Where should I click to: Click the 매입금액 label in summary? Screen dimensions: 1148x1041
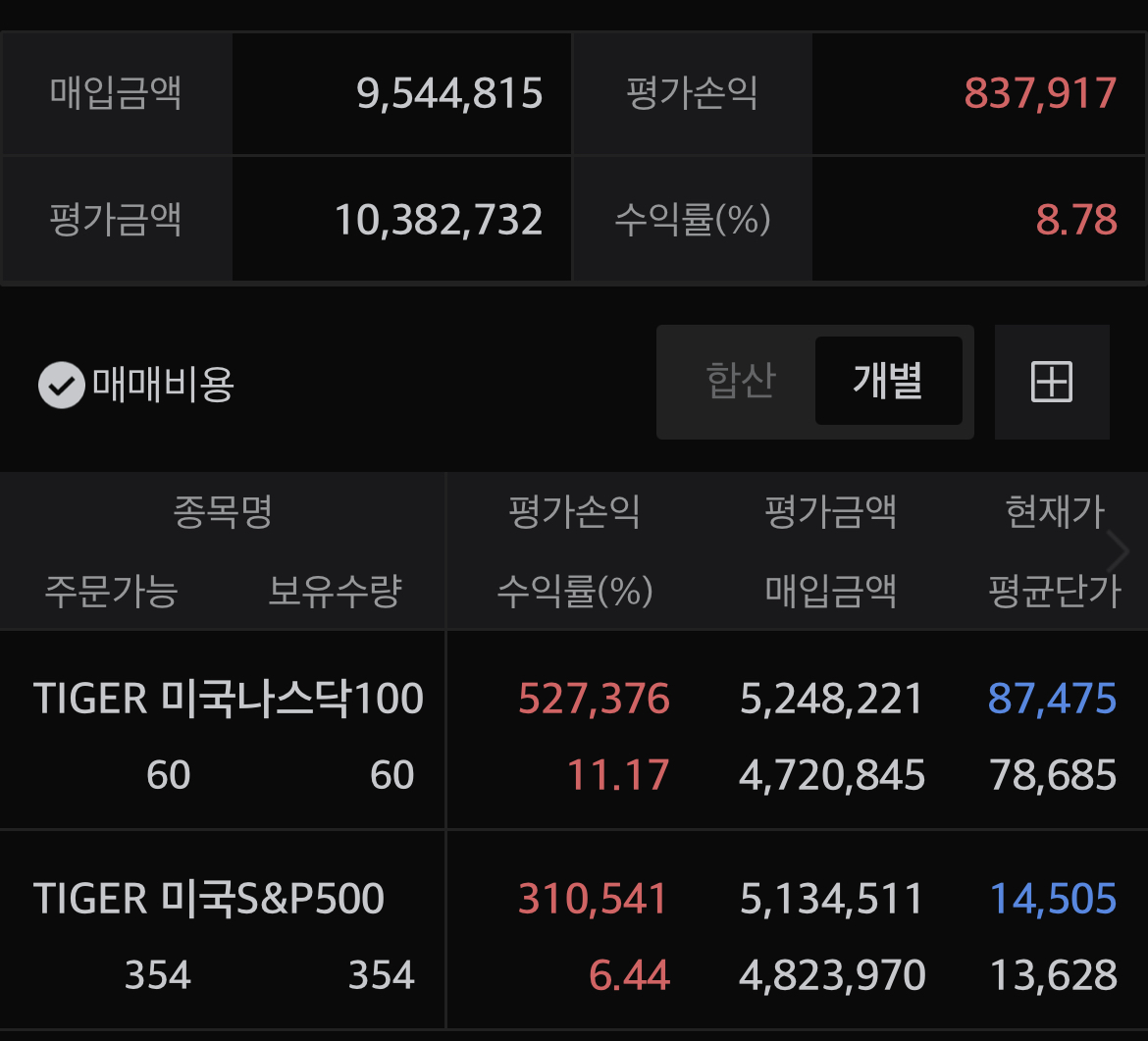click(116, 93)
